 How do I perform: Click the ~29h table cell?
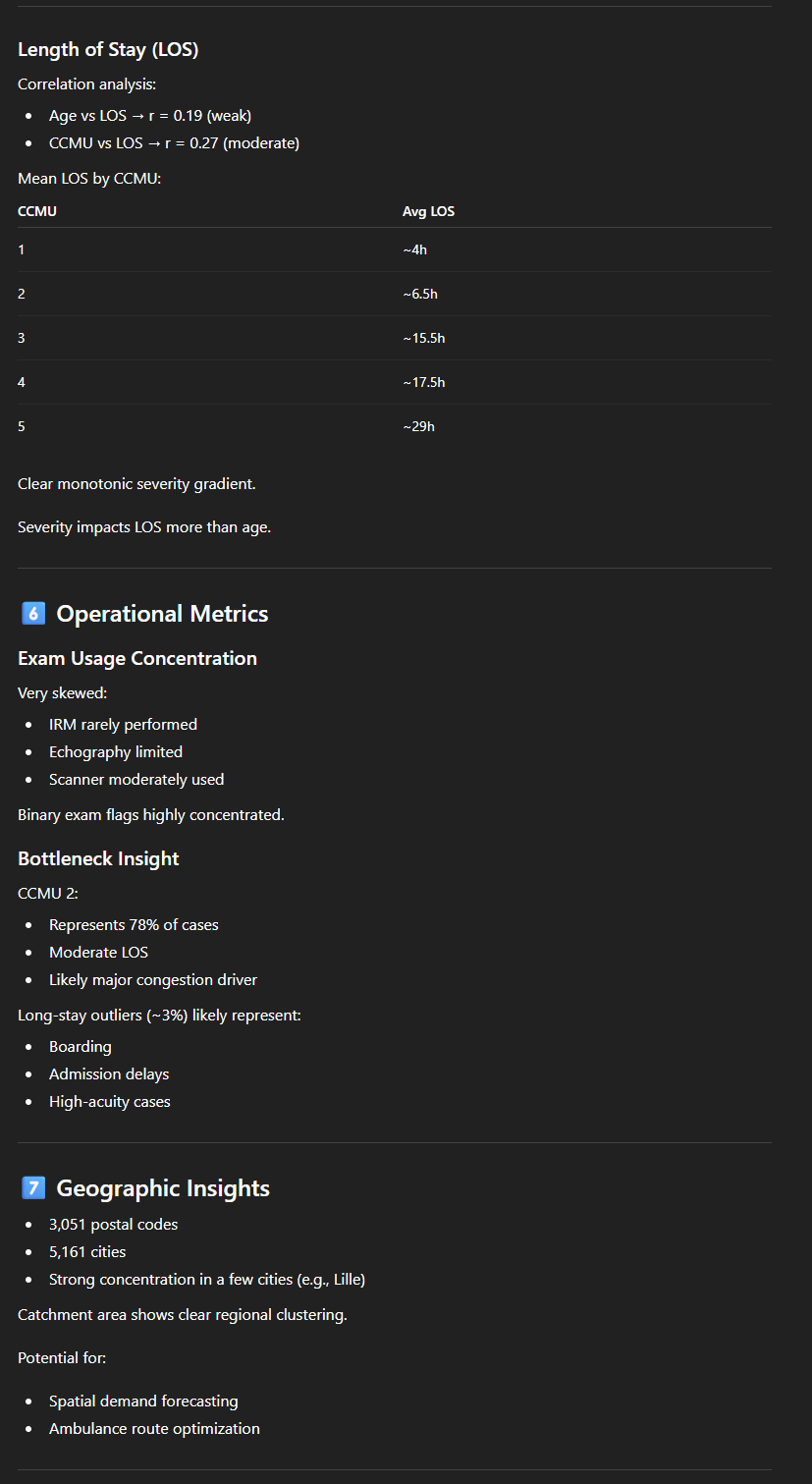tap(418, 426)
